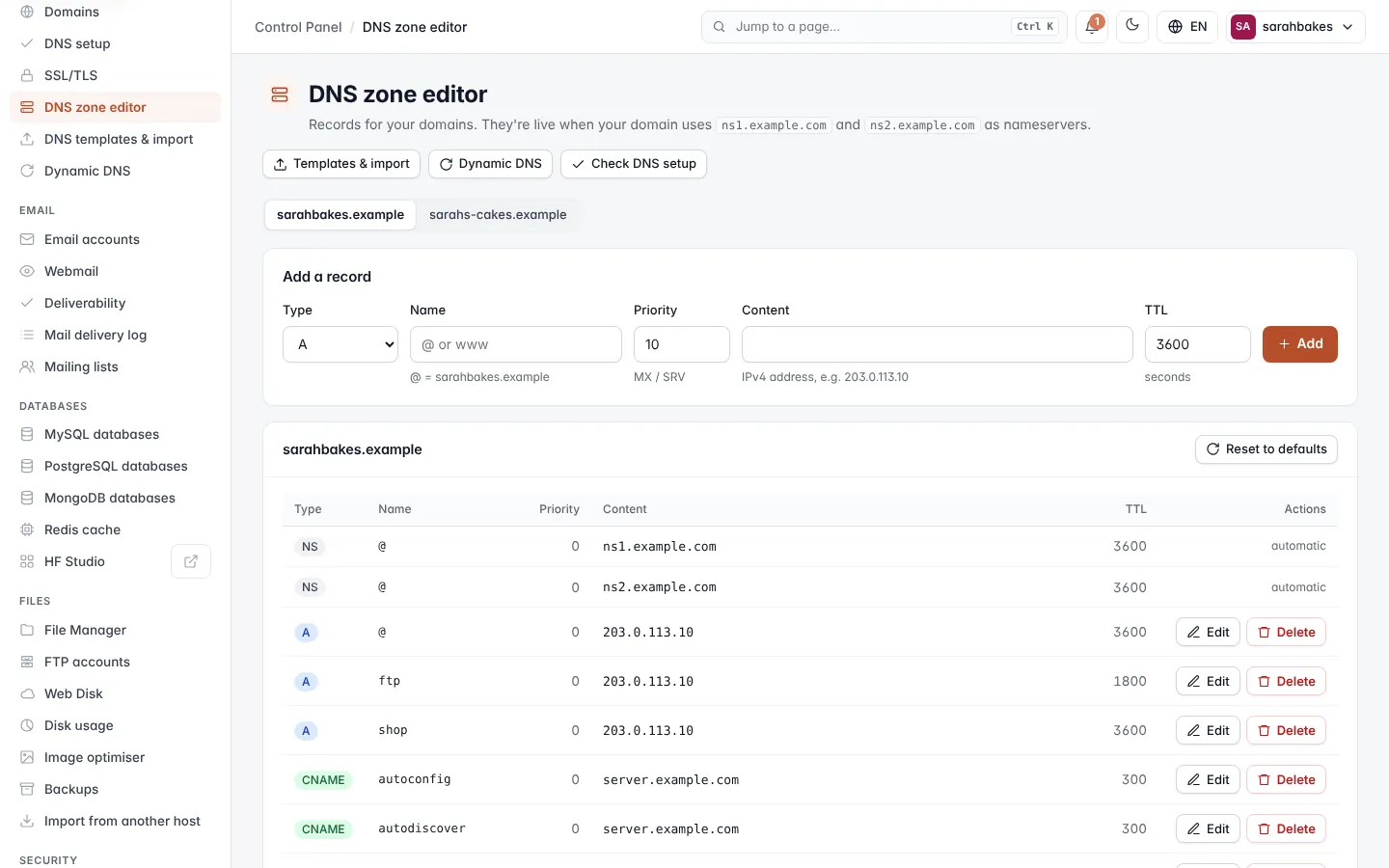Open the notifications bell
Image resolution: width=1389 pixels, height=868 pixels.
pos(1091,27)
